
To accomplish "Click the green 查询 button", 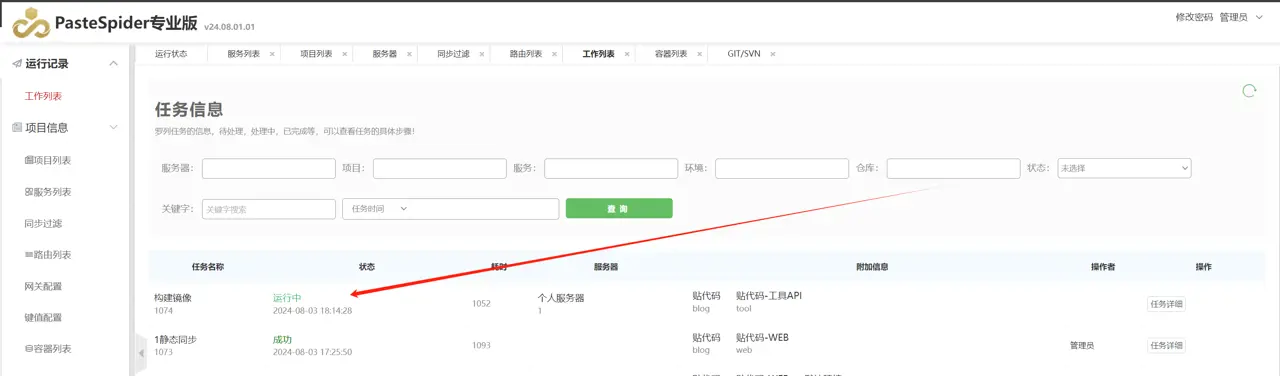I will (x=619, y=208).
